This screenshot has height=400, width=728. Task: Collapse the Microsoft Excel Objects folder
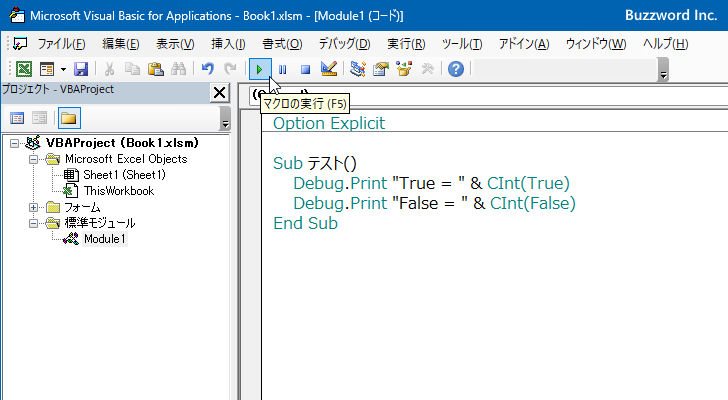[x=33, y=160]
